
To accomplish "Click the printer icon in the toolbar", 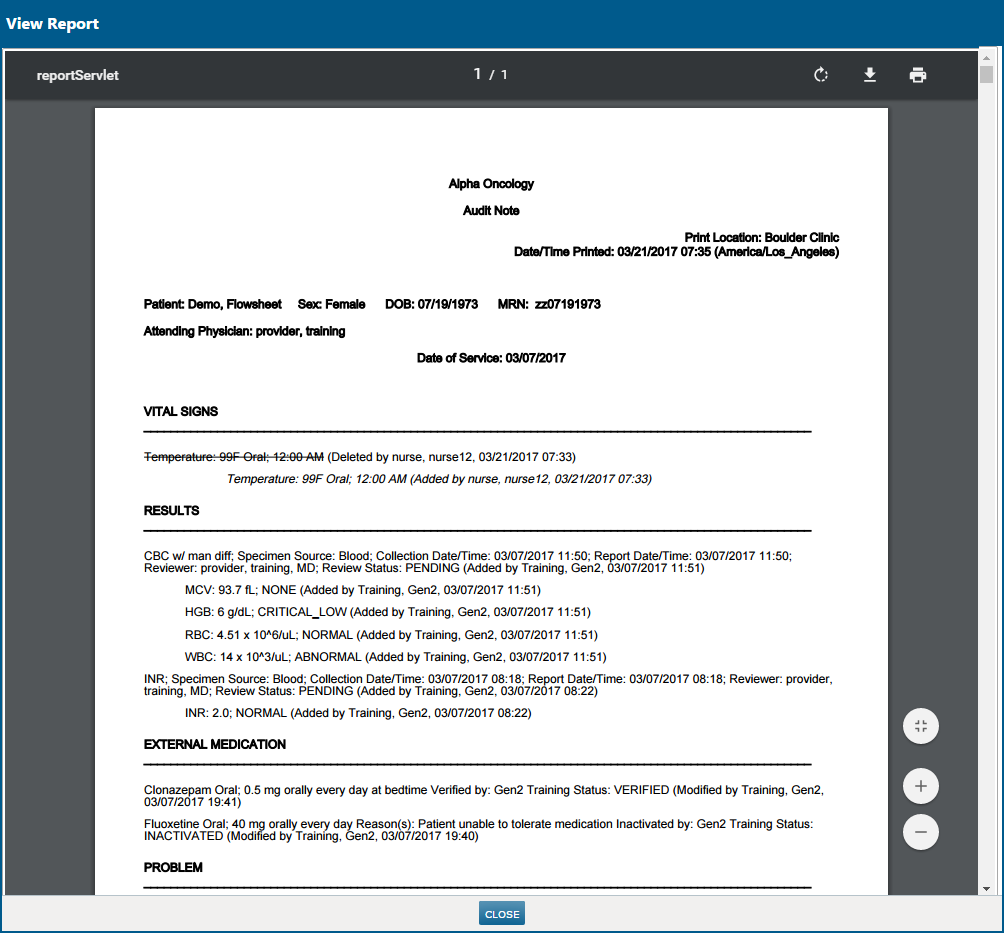I will [917, 74].
